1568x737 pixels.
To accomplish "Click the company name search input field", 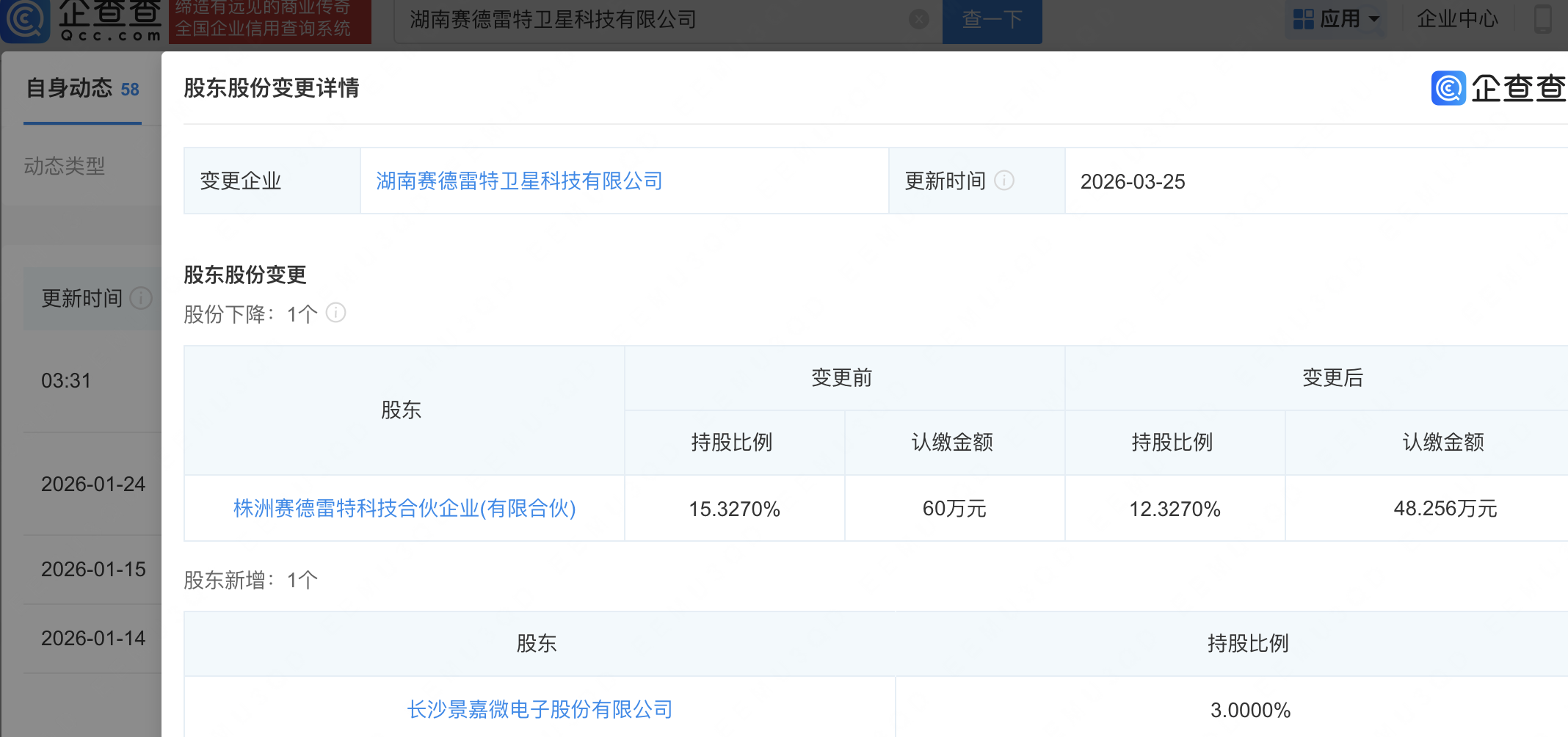I will [x=653, y=20].
